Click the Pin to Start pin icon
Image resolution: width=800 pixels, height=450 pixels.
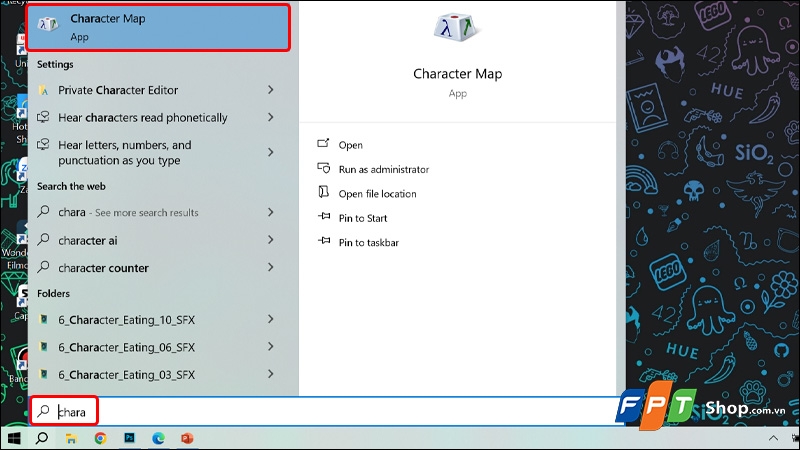point(324,216)
